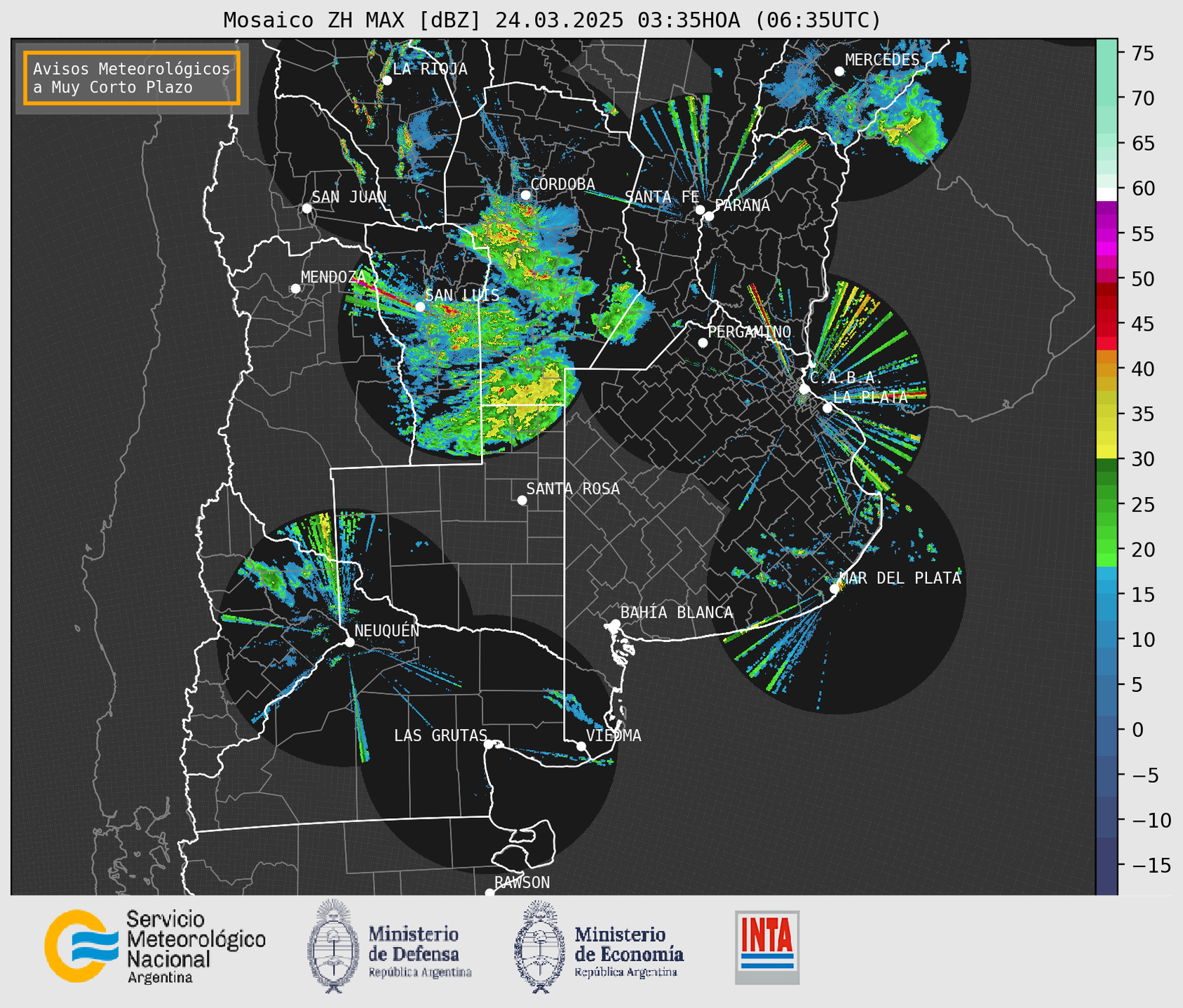This screenshot has height=1008, width=1183.
Task: Select the LA RIOJA city marker
Action: [386, 81]
